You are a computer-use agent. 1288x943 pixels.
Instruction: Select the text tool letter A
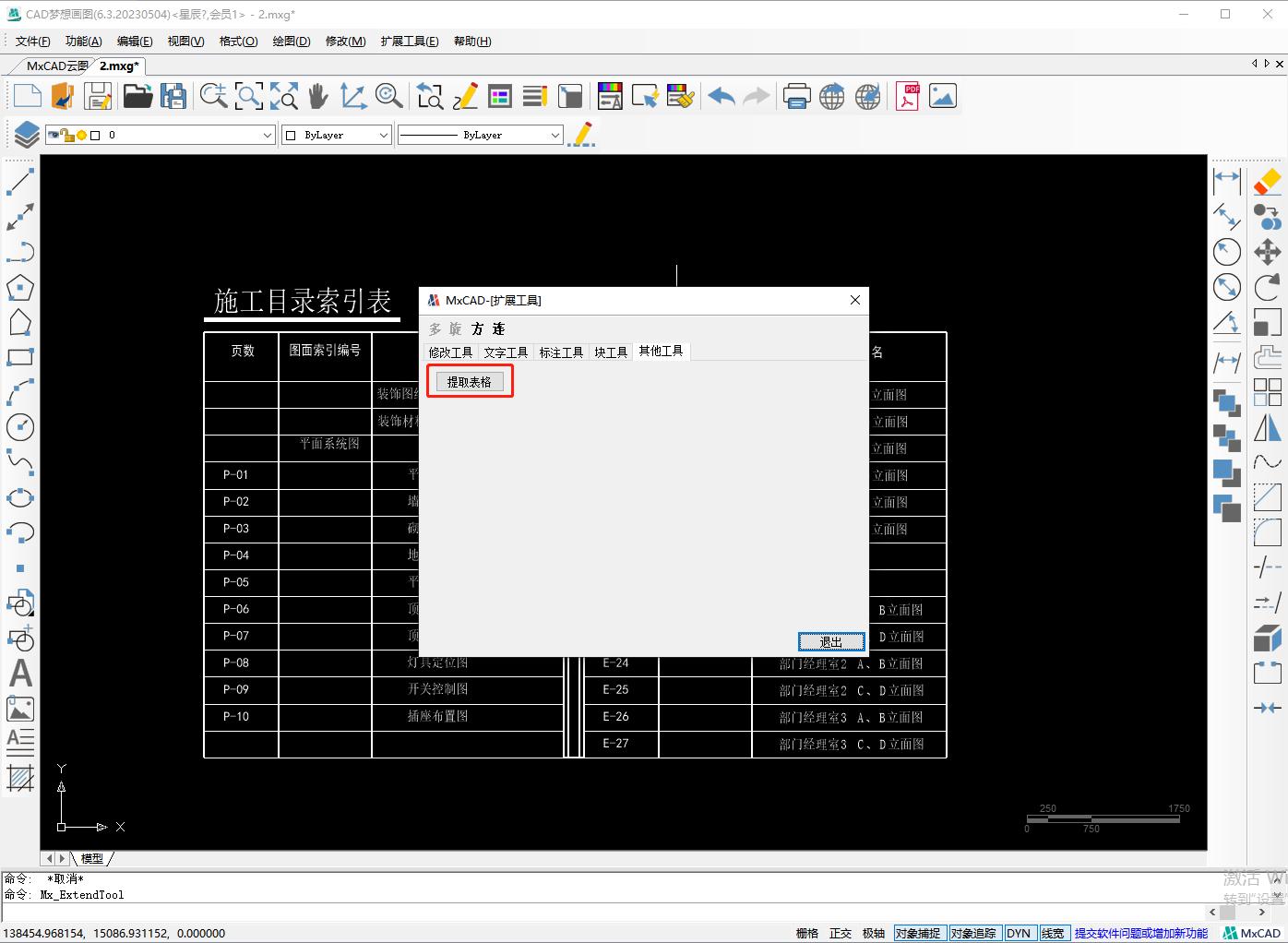(x=20, y=674)
